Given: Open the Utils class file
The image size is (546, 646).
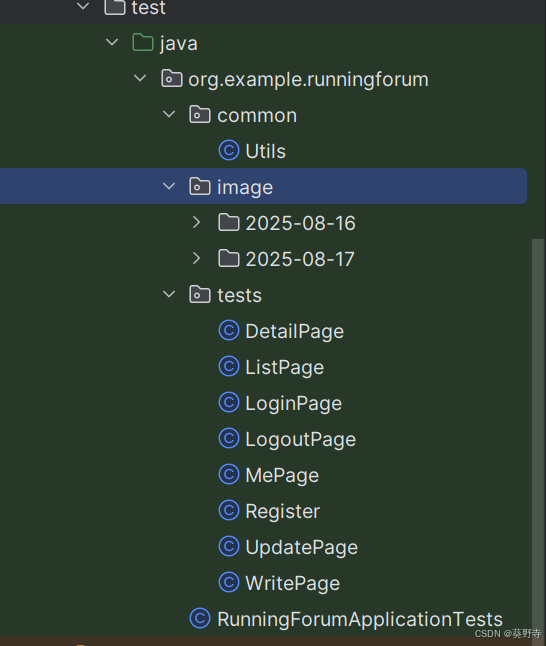Looking at the screenshot, I should (x=265, y=151).
